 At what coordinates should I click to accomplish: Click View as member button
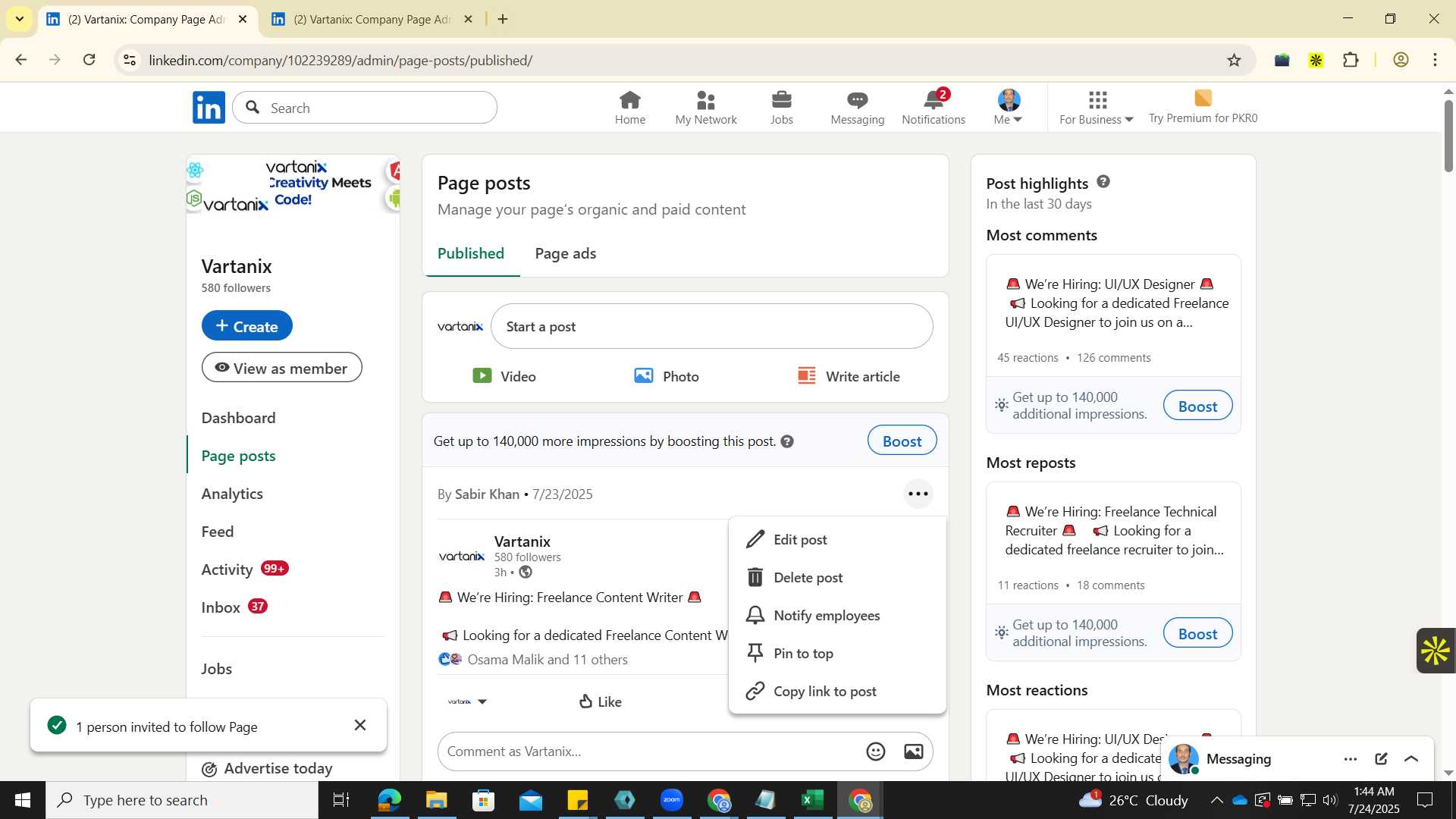282,368
